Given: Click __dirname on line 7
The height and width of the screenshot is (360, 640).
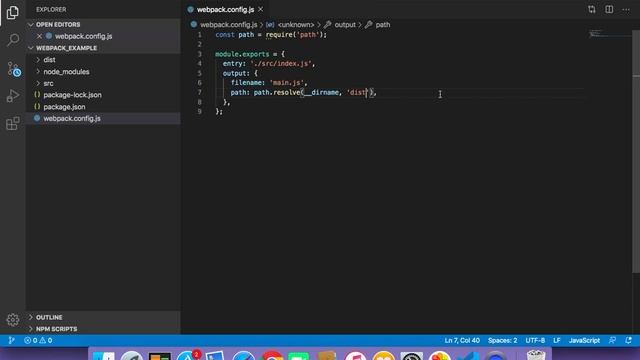Looking at the screenshot, I should [321, 93].
